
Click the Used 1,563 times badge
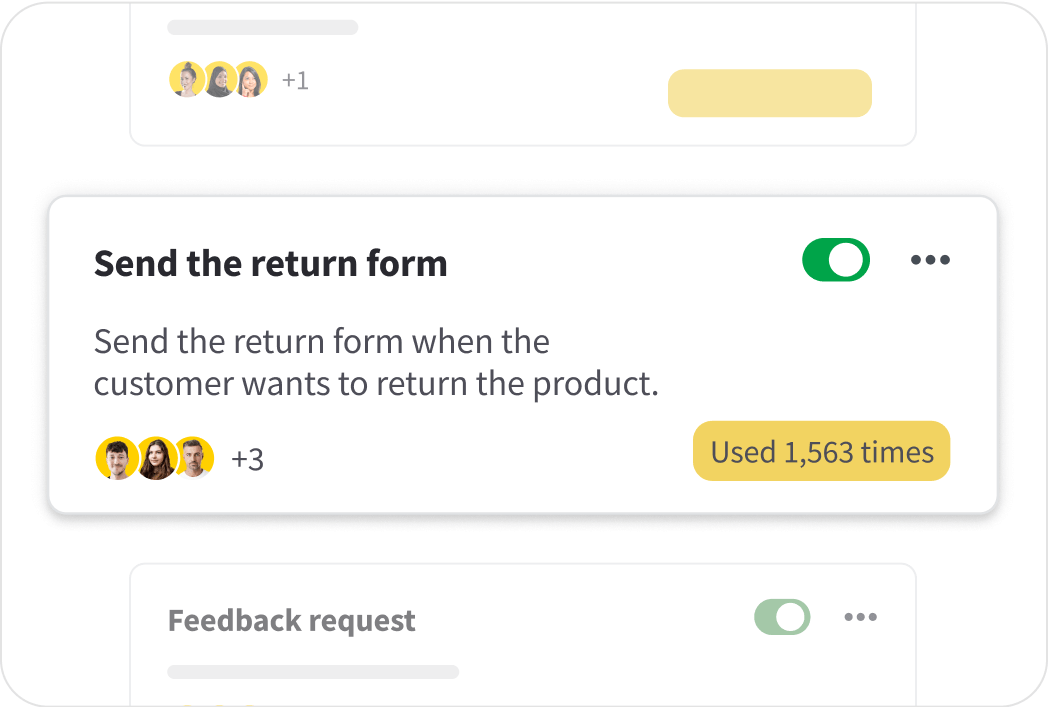click(x=821, y=452)
